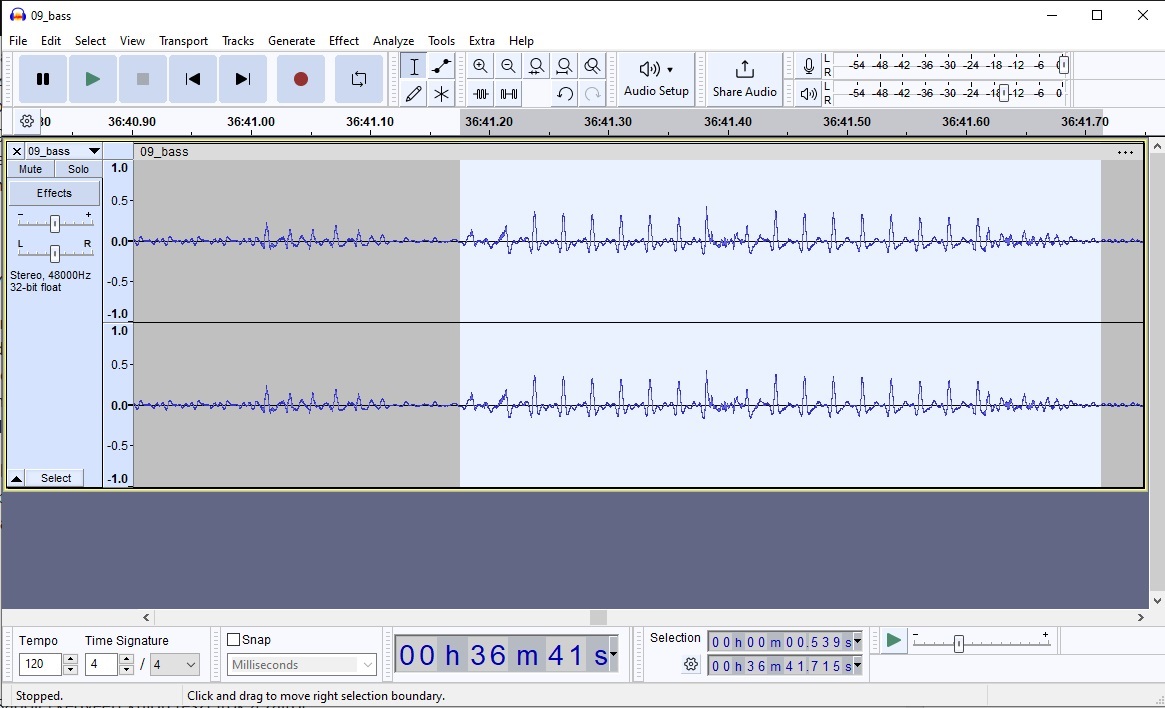Open the Audio Setup dropdown
The height and width of the screenshot is (708, 1165).
click(x=656, y=79)
